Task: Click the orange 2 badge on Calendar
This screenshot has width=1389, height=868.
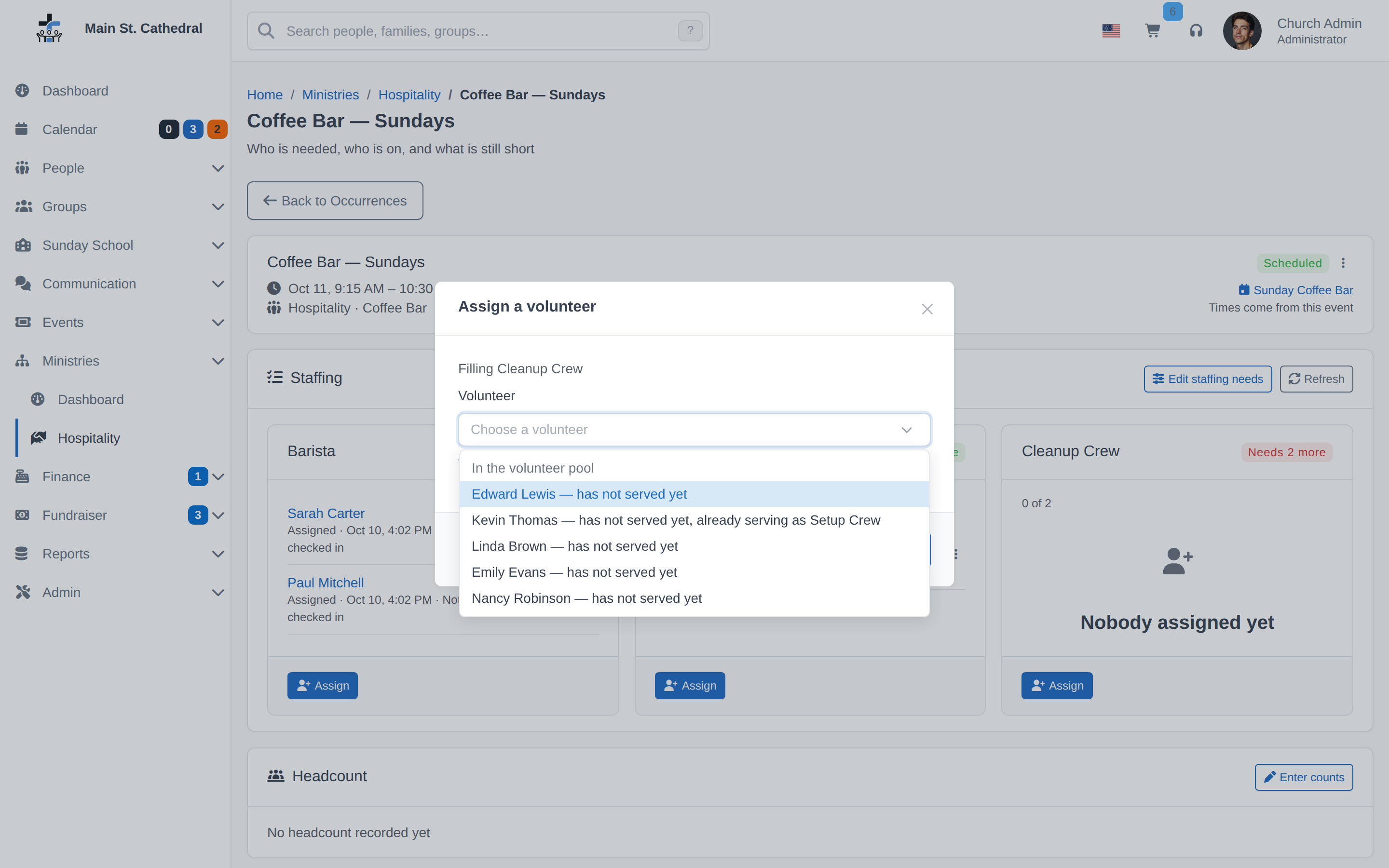Action: pos(217,129)
